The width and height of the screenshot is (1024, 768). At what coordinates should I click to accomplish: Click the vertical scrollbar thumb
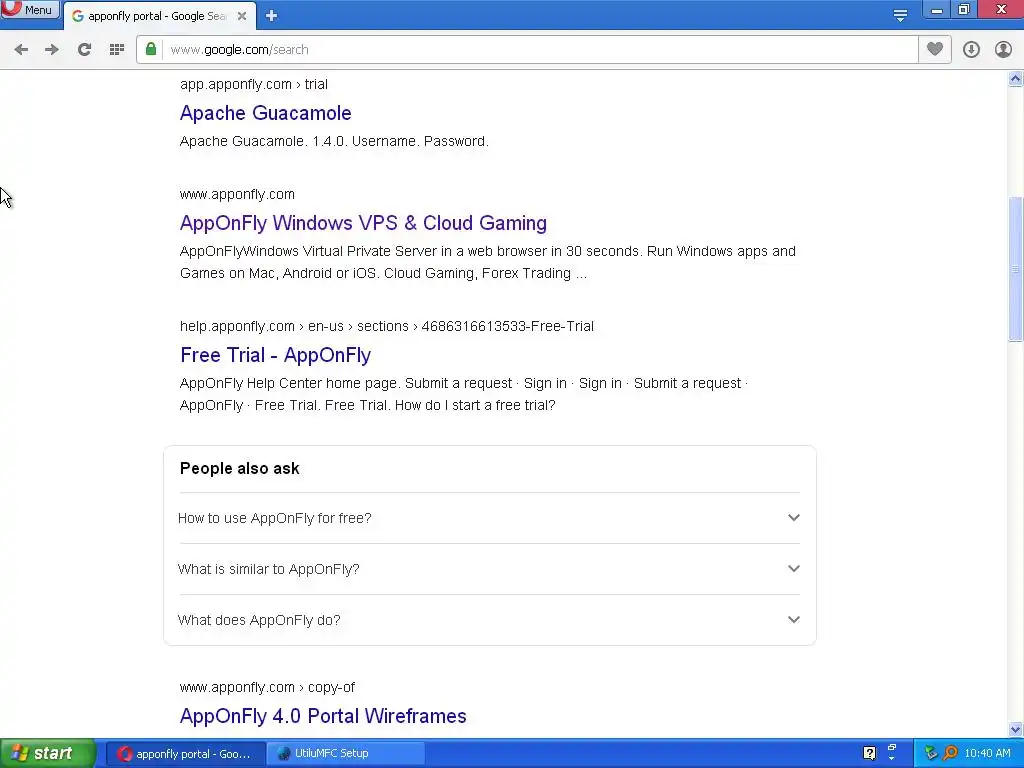[x=1016, y=268]
